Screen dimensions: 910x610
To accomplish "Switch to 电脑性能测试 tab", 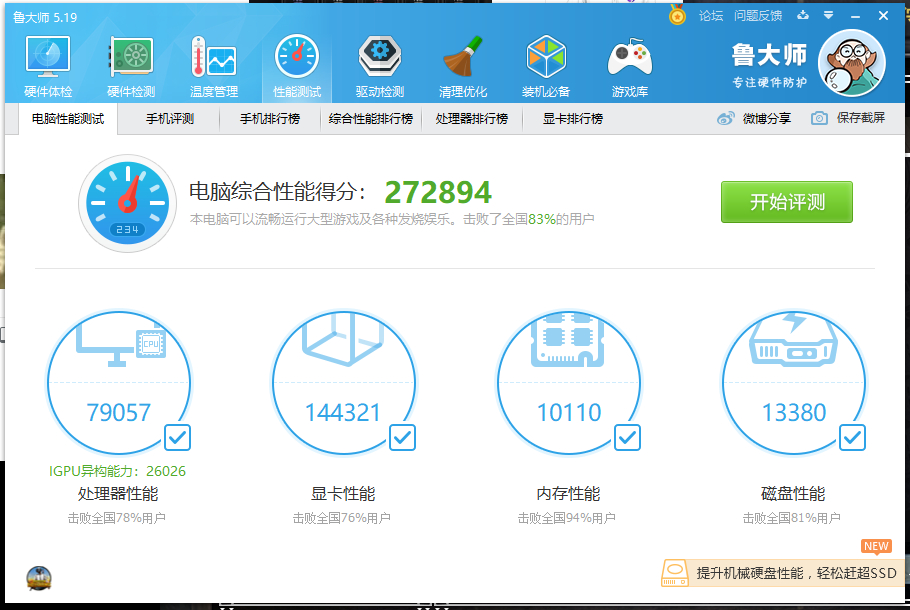I will click(x=68, y=119).
